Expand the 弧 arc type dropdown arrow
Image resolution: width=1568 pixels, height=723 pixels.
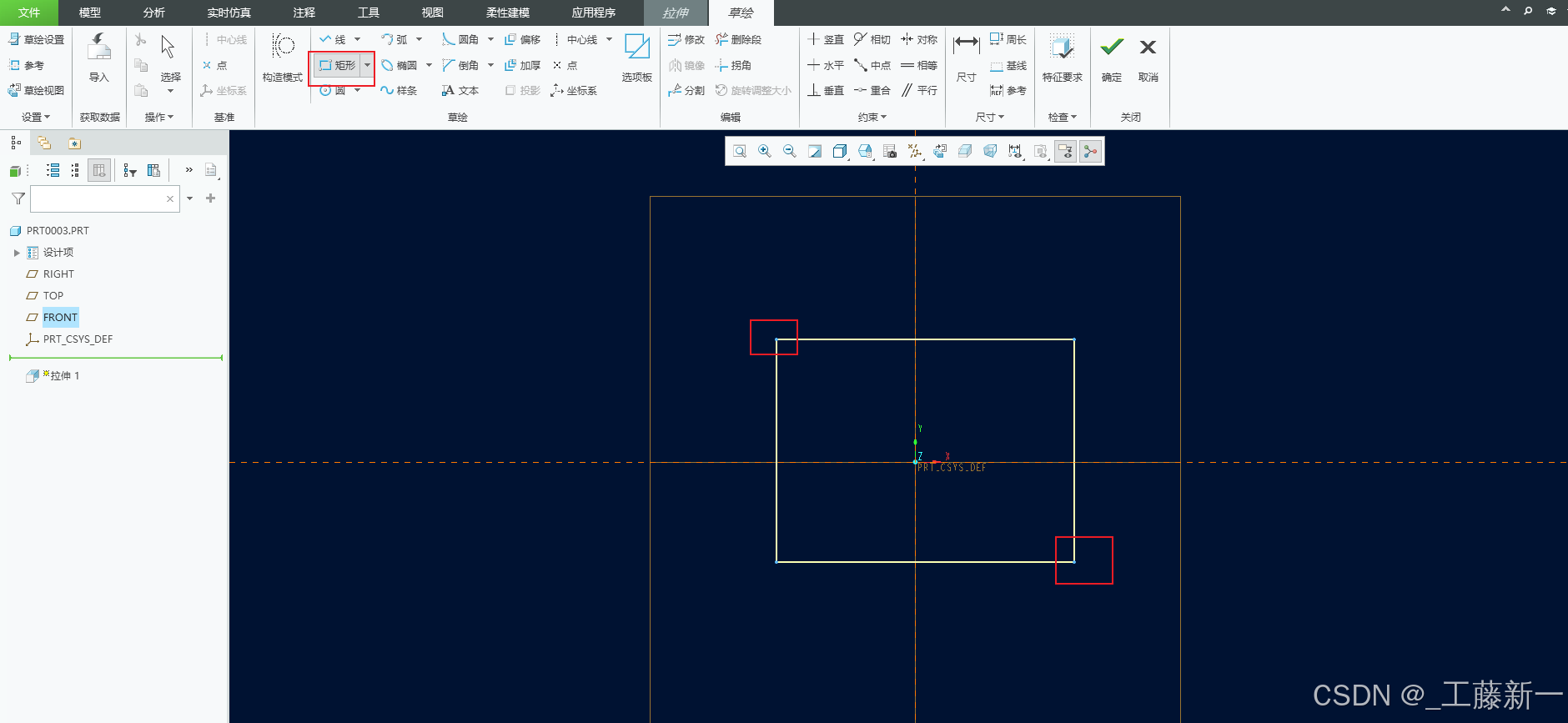[419, 39]
